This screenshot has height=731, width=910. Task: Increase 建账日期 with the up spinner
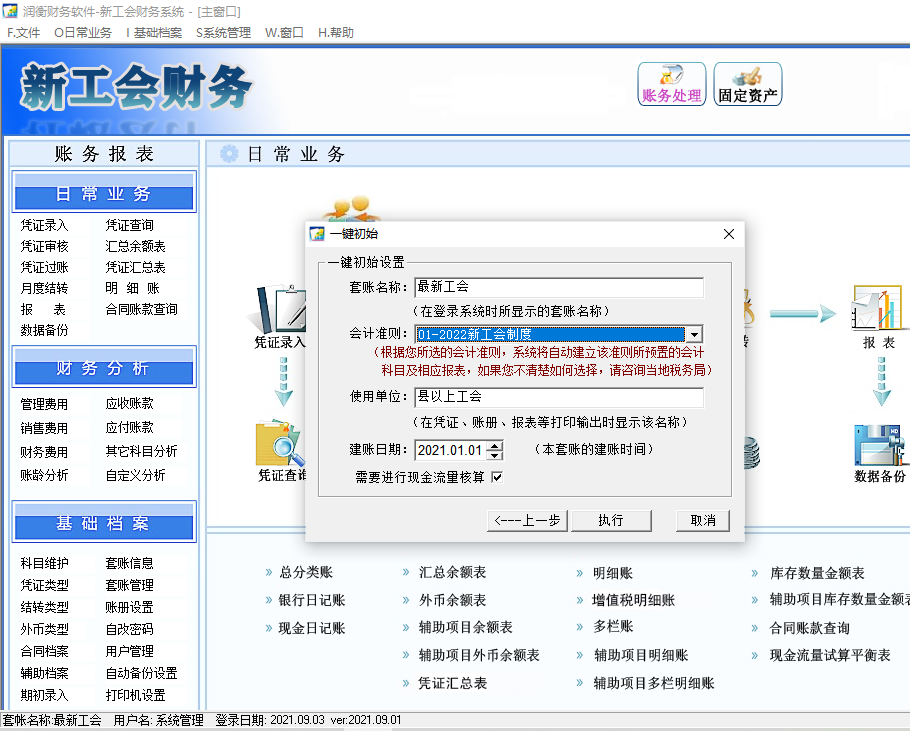click(x=494, y=445)
